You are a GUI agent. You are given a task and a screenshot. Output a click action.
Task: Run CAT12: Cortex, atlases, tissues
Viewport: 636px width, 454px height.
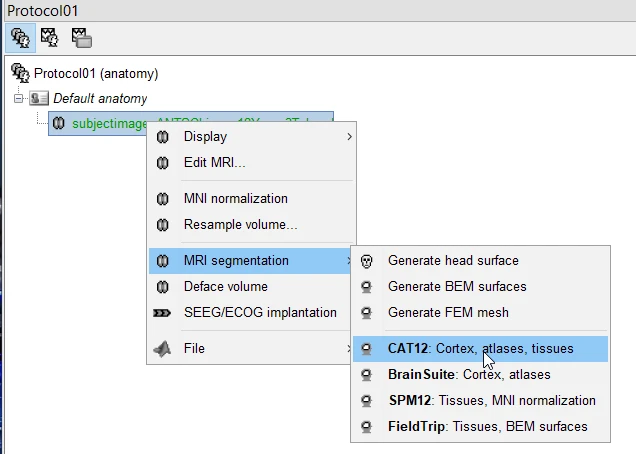pyautogui.click(x=480, y=348)
